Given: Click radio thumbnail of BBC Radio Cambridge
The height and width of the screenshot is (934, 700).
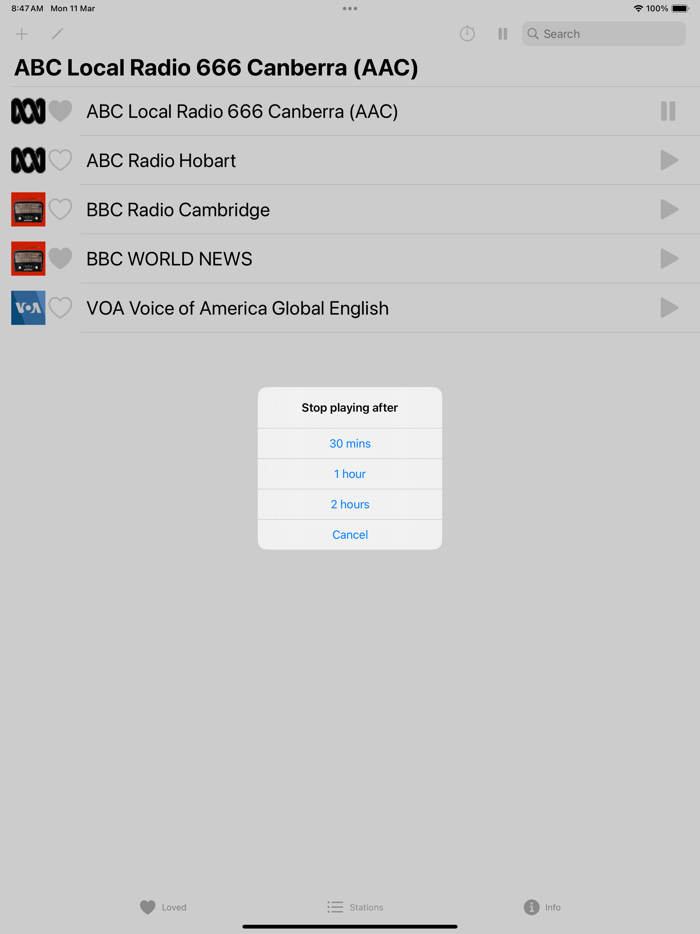Looking at the screenshot, I should pos(28,209).
